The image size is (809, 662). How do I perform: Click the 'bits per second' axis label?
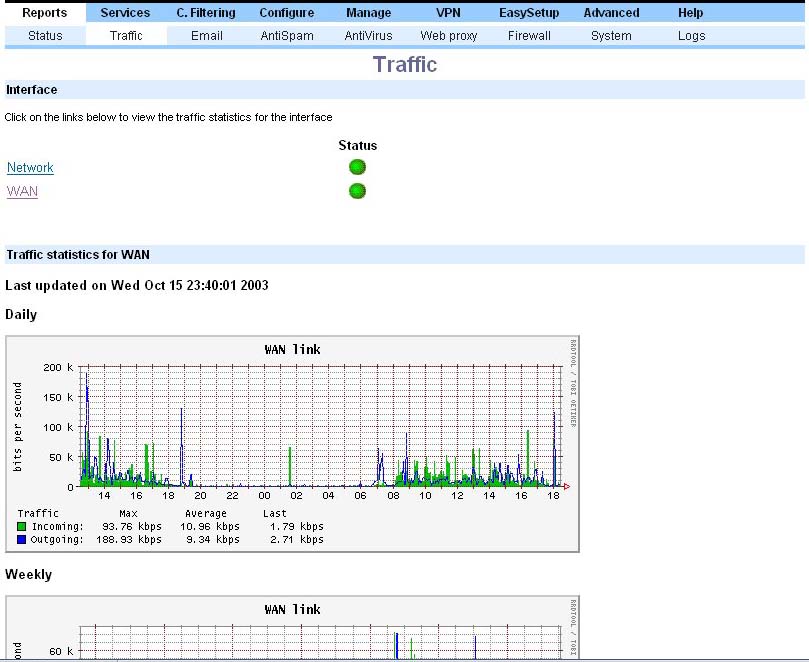click(x=18, y=427)
